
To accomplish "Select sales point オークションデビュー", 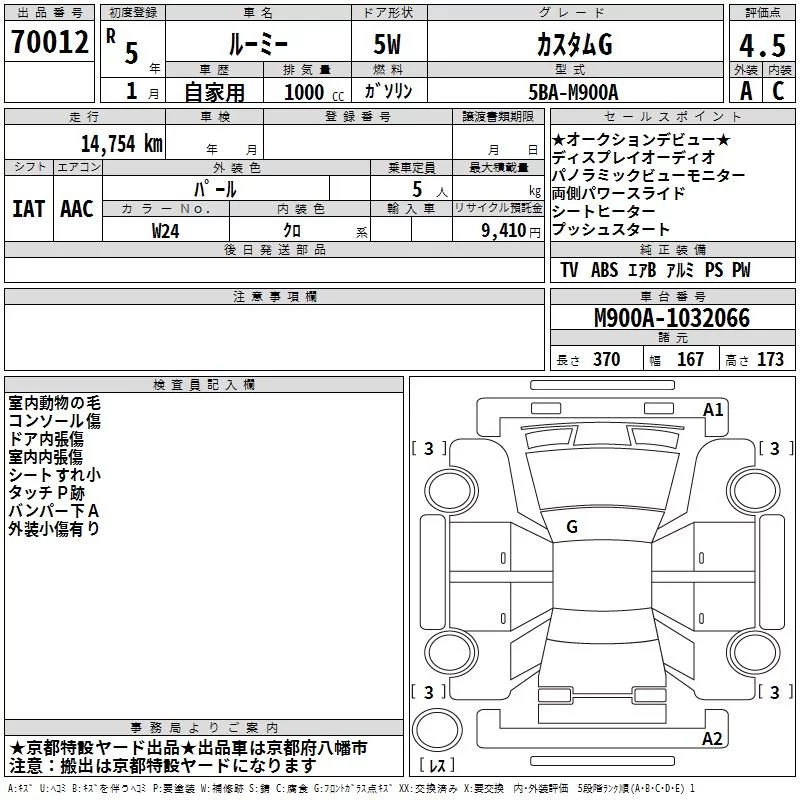I will point(641,139).
